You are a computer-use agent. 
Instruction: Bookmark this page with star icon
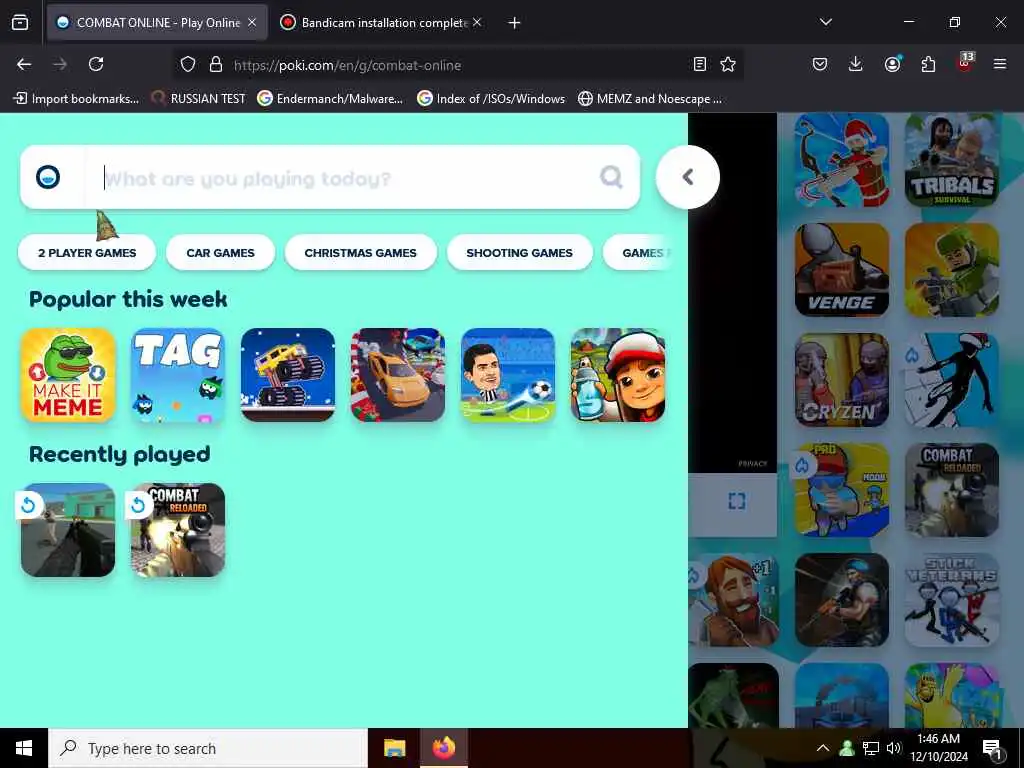coord(728,64)
